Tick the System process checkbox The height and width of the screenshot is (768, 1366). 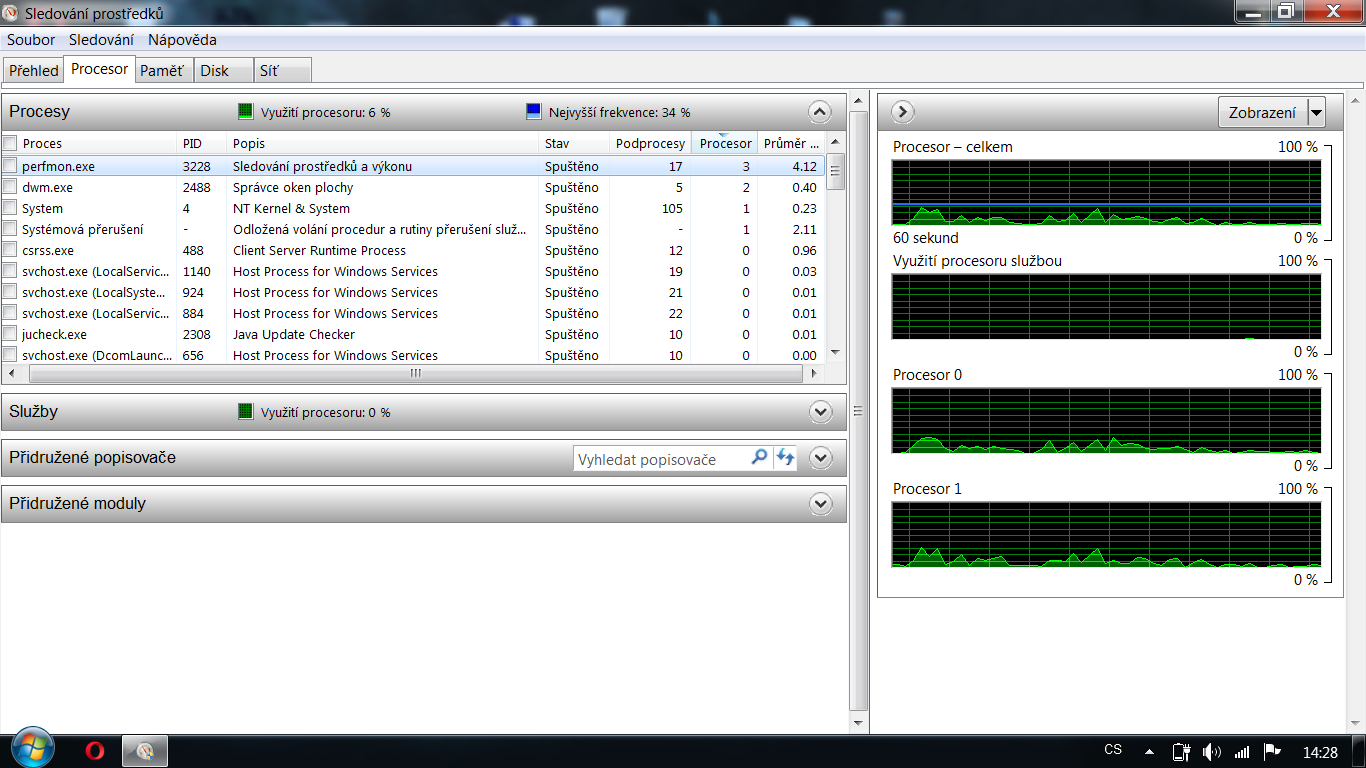point(10,208)
